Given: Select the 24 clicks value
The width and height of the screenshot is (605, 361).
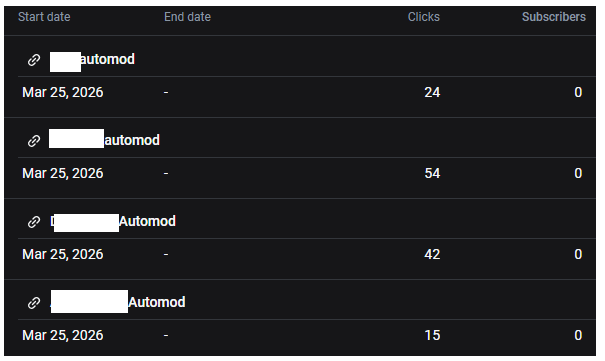Looking at the screenshot, I should [432, 92].
